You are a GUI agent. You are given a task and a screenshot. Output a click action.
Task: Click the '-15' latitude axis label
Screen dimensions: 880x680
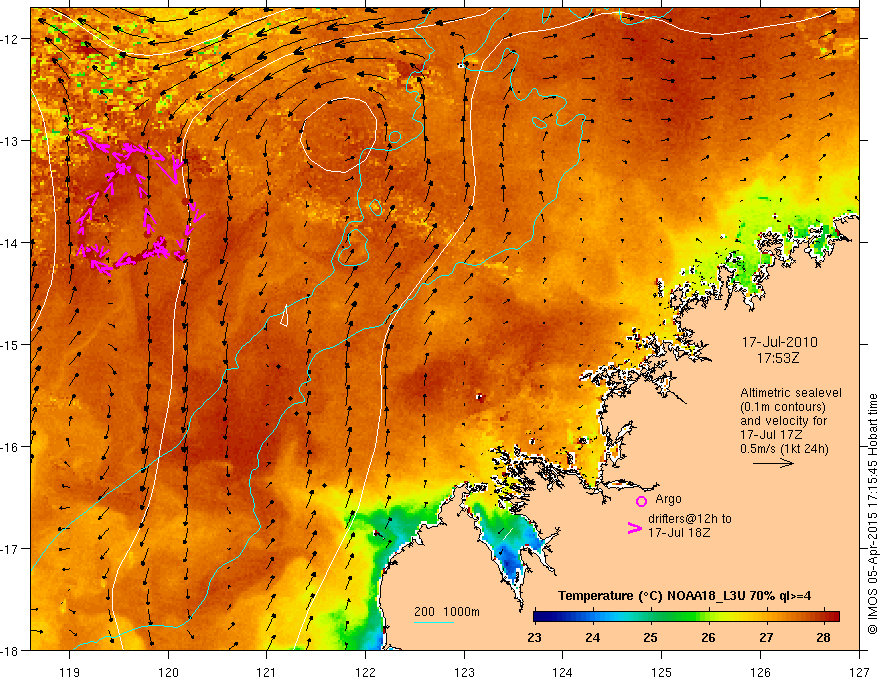(x=11, y=345)
